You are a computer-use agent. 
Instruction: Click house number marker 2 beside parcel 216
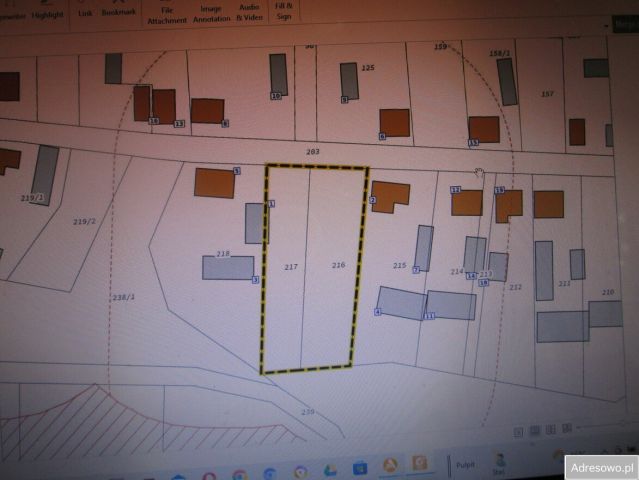pos(372,200)
